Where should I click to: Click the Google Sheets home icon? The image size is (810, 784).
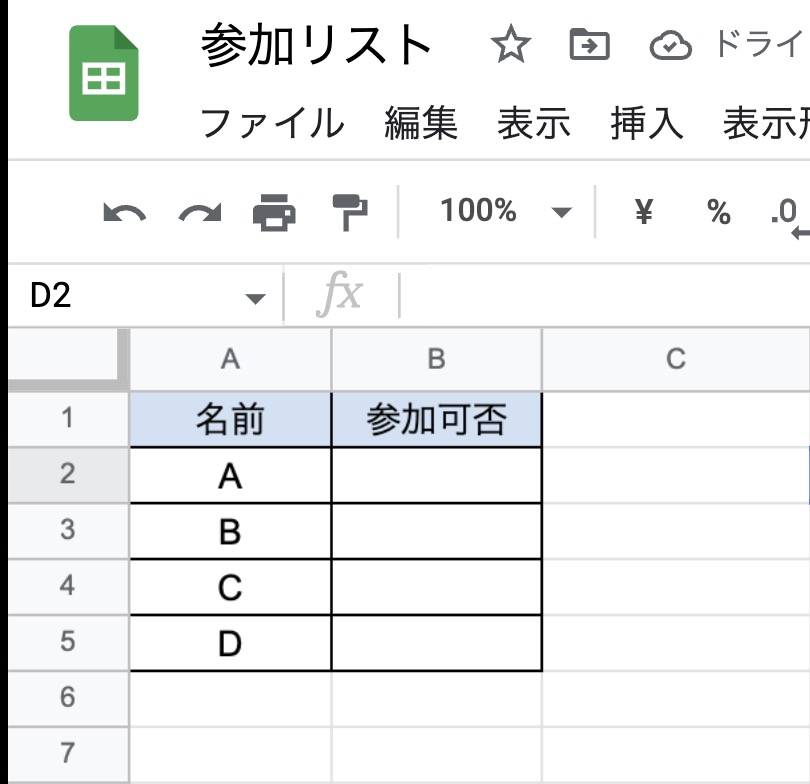point(104,73)
